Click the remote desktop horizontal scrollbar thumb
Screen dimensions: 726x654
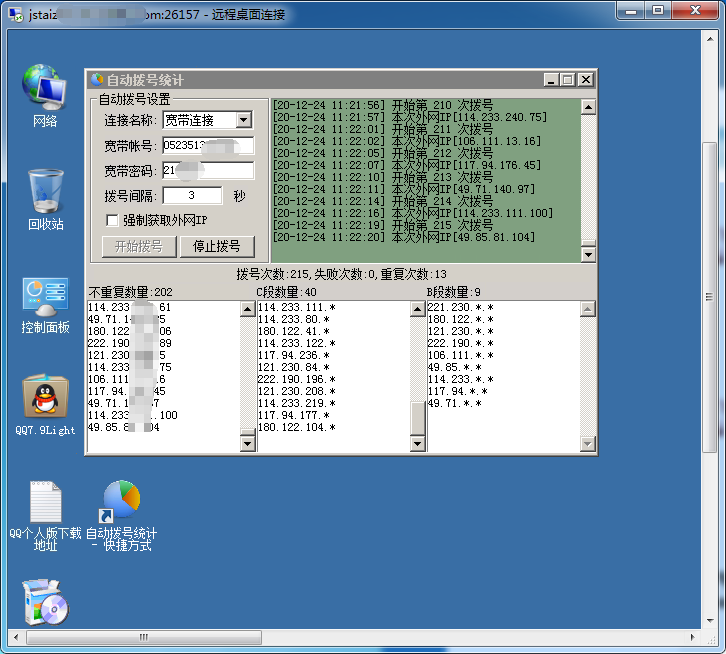click(144, 637)
